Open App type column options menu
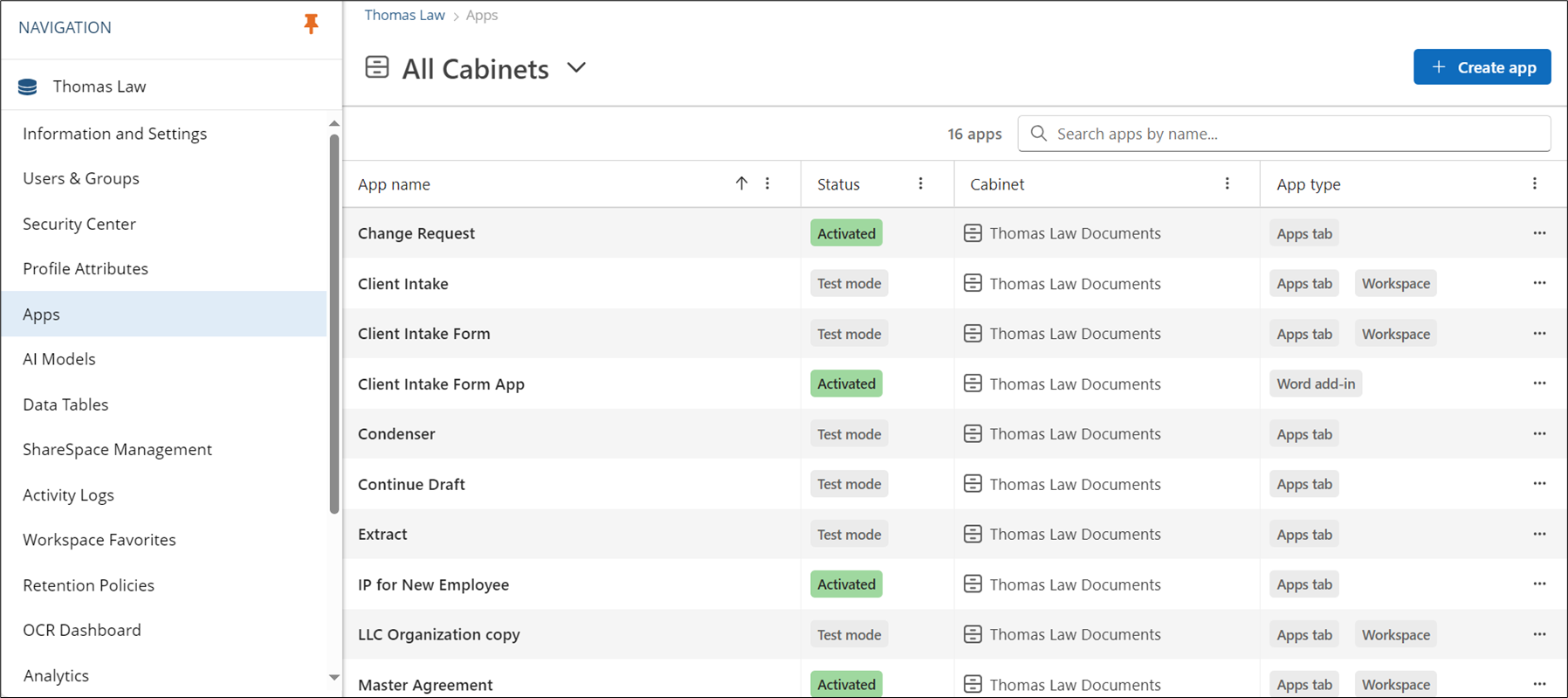Viewport: 1568px width, 698px height. [x=1534, y=183]
